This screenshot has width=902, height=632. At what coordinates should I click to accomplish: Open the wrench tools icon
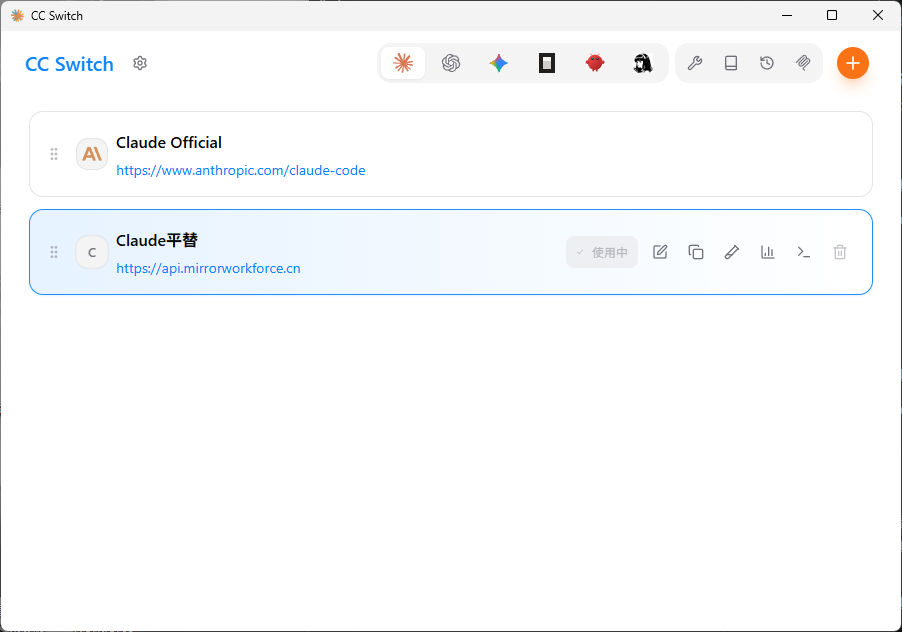click(695, 63)
